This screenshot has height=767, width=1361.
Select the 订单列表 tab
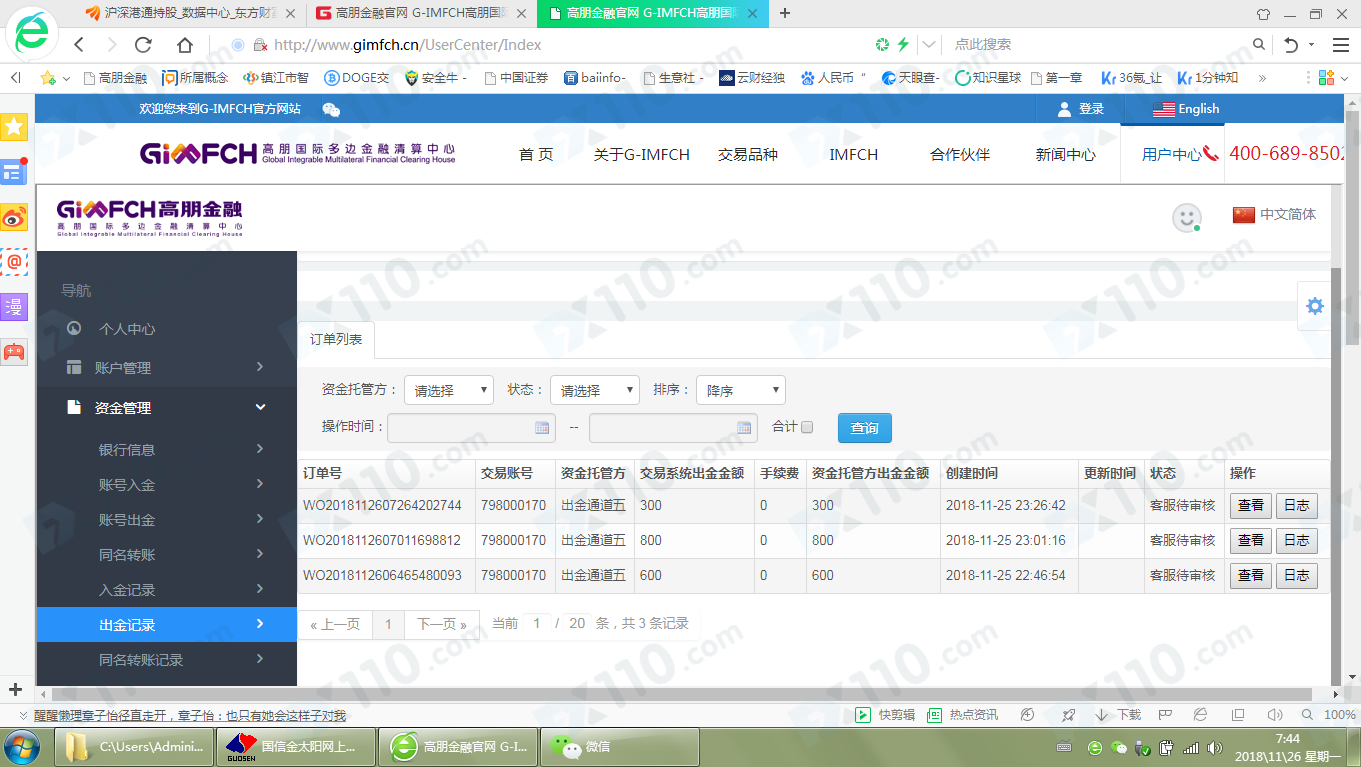[336, 340]
